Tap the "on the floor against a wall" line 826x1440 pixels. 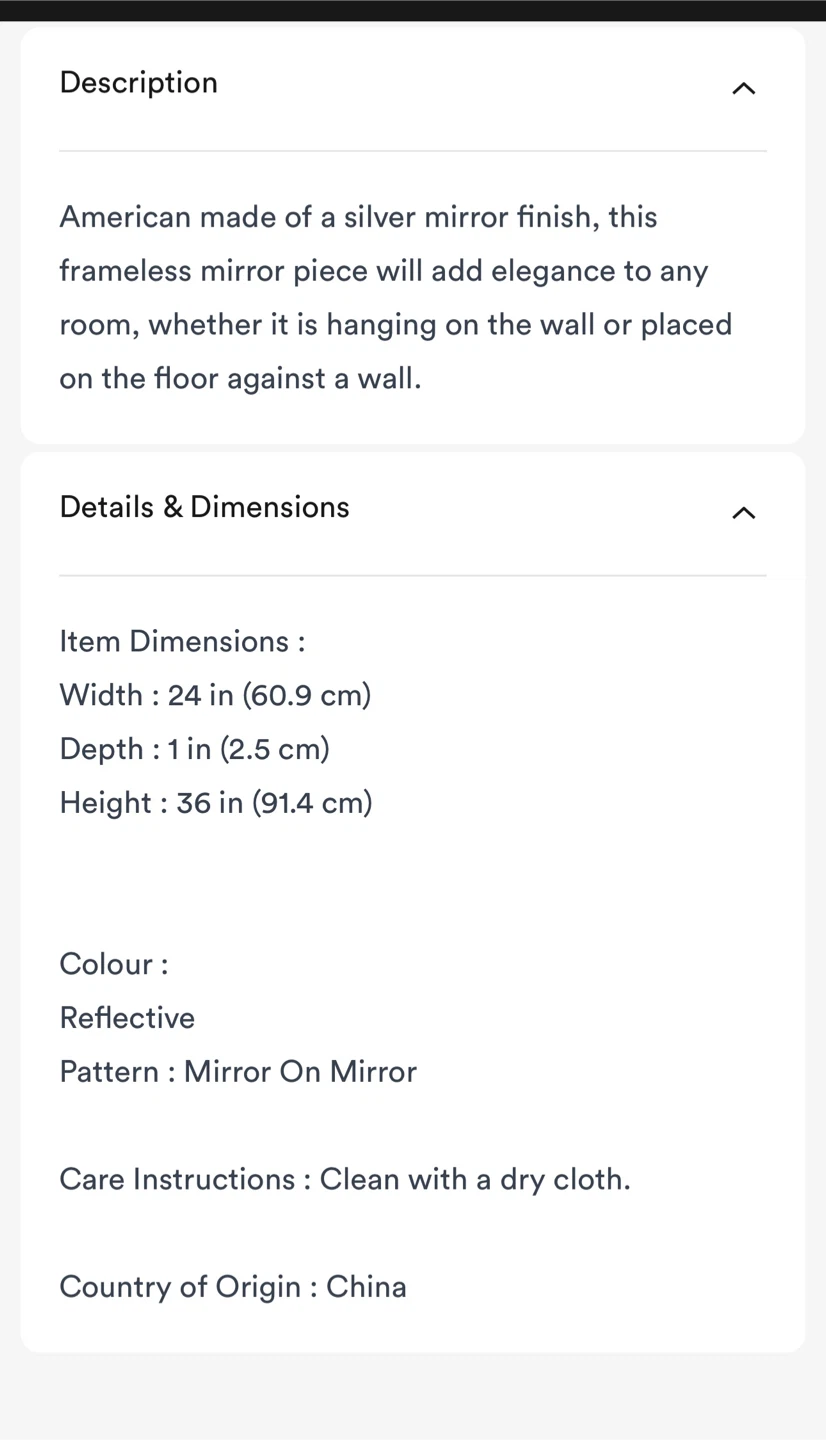[x=240, y=379]
